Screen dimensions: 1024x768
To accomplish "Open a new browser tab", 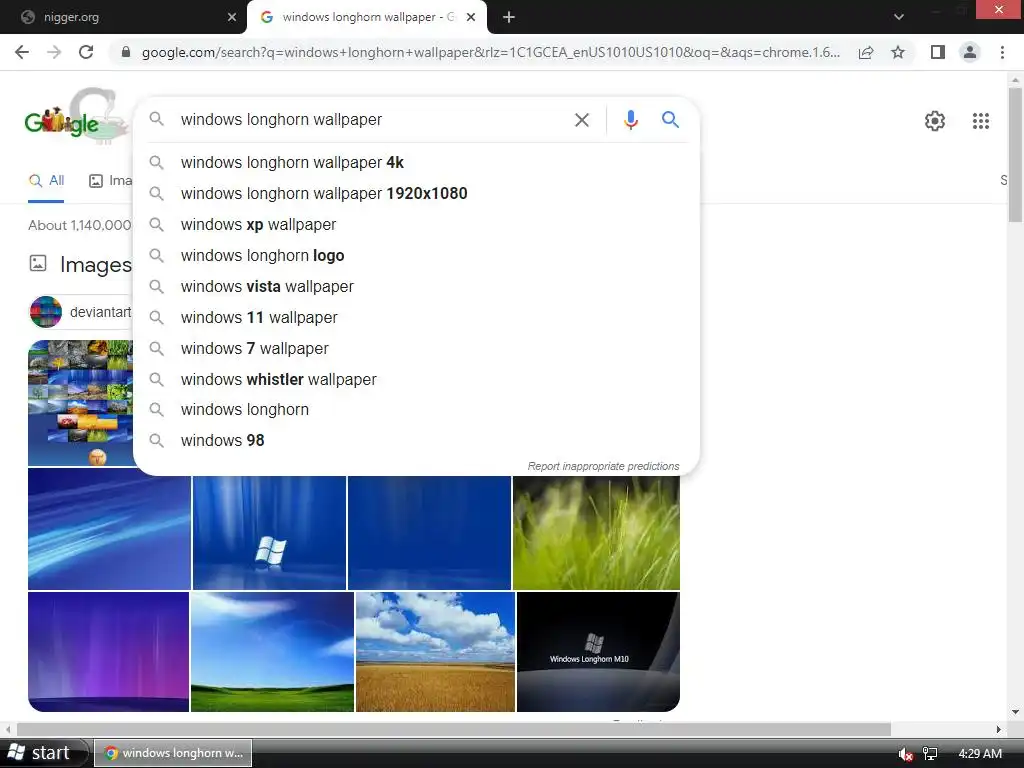I will [x=509, y=17].
